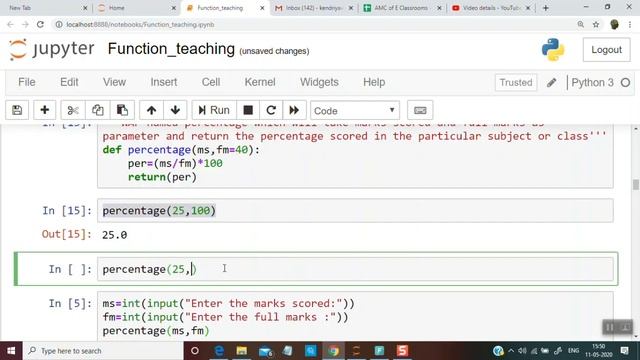Image resolution: width=640 pixels, height=360 pixels.
Task: Open the Kernel menu
Action: click(260, 82)
